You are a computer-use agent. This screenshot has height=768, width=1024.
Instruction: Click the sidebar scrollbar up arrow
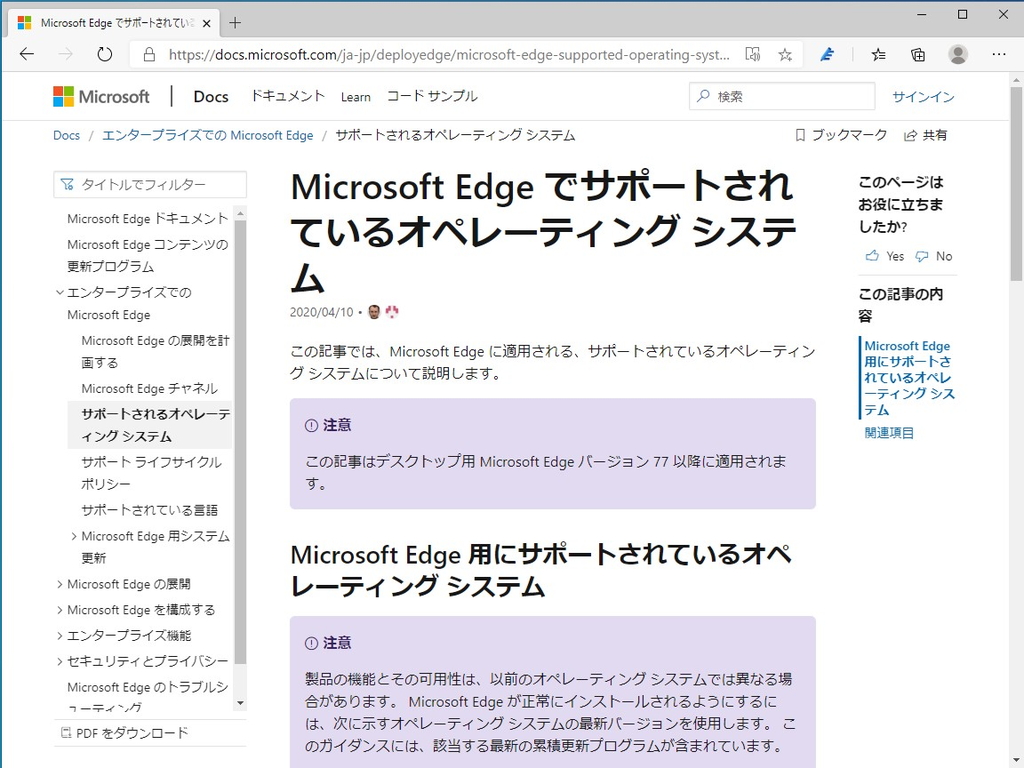tap(240, 214)
